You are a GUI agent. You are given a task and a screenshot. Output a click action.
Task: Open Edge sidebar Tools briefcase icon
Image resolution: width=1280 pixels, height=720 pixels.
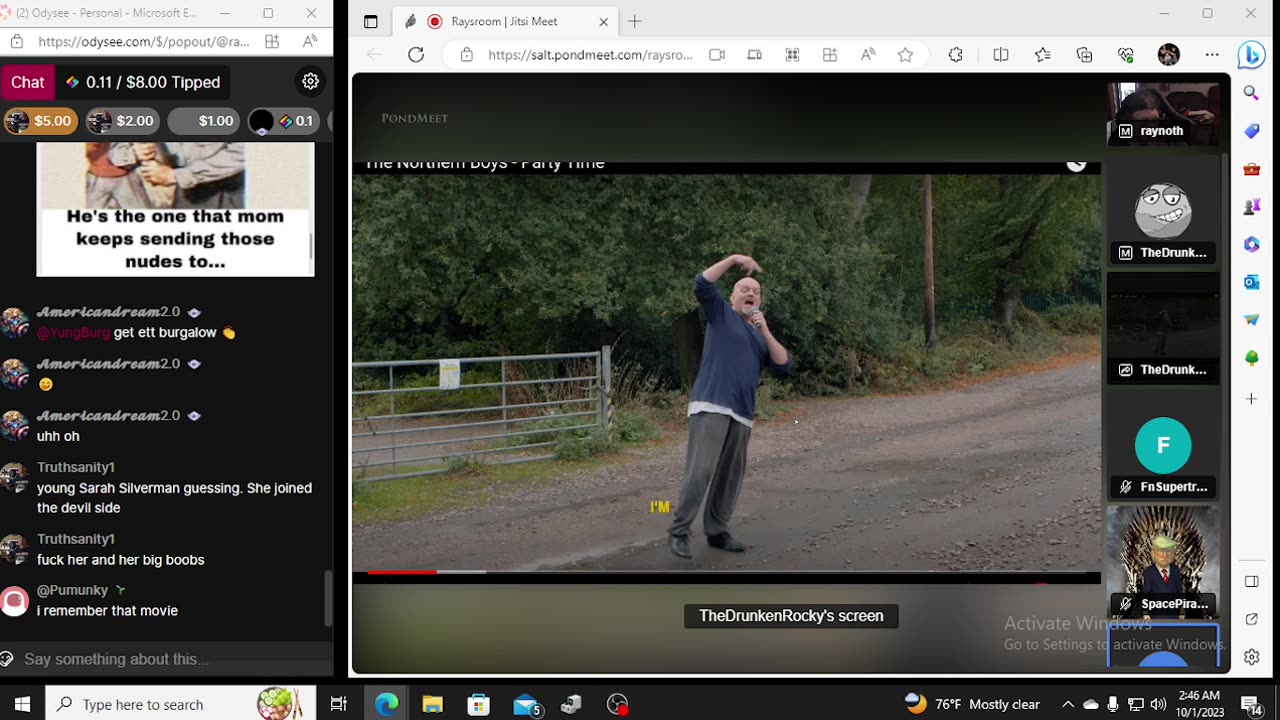1251,169
